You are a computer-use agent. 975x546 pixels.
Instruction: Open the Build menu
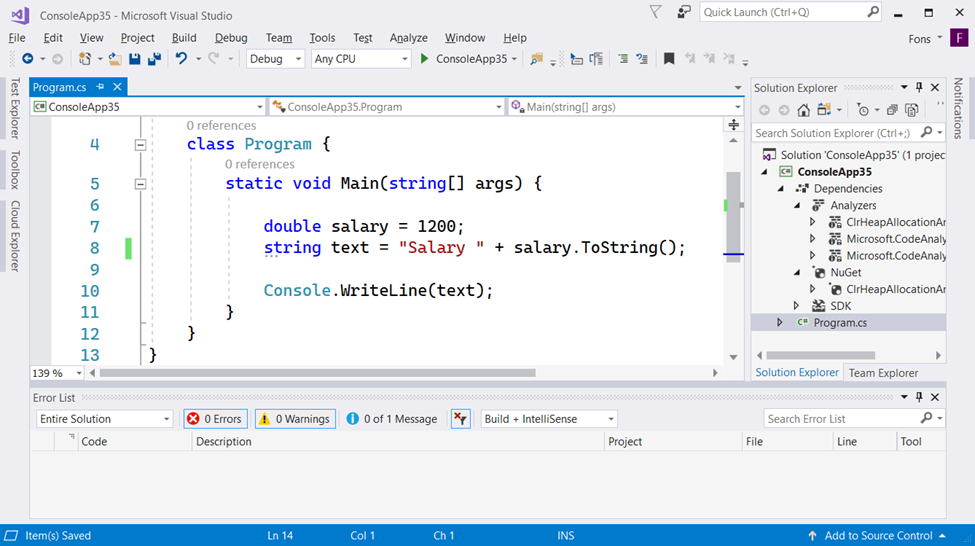click(x=184, y=38)
